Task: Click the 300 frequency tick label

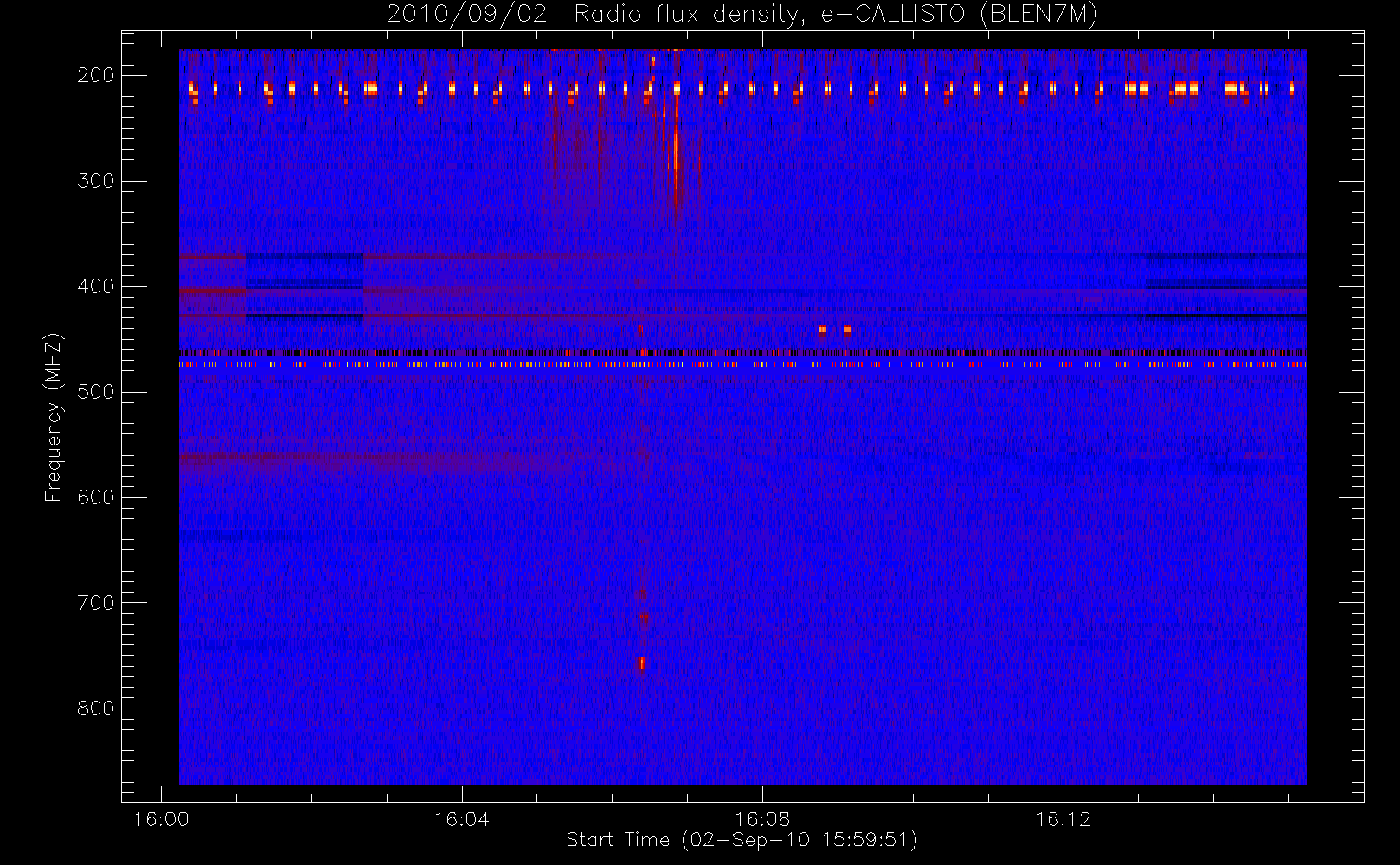Action: click(96, 181)
